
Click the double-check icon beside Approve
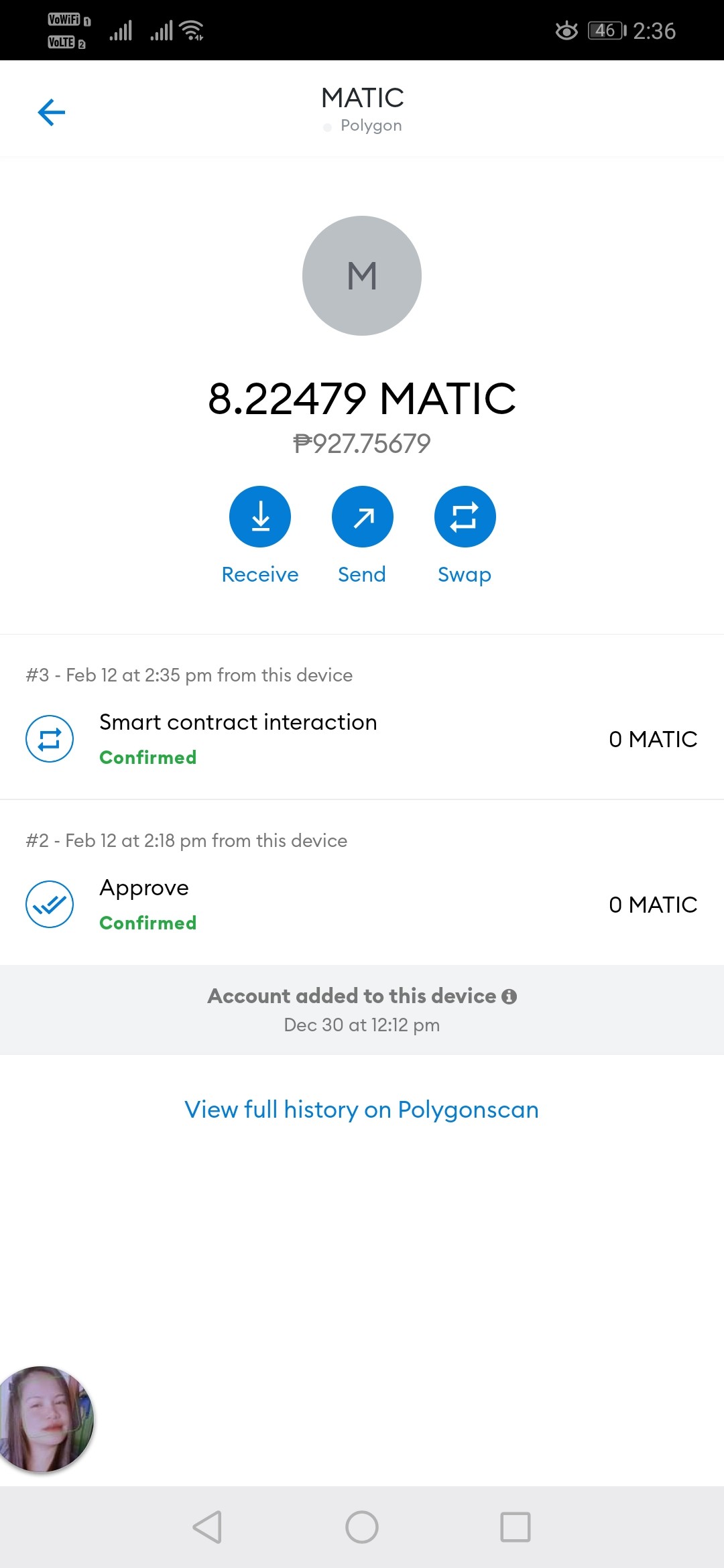point(50,905)
